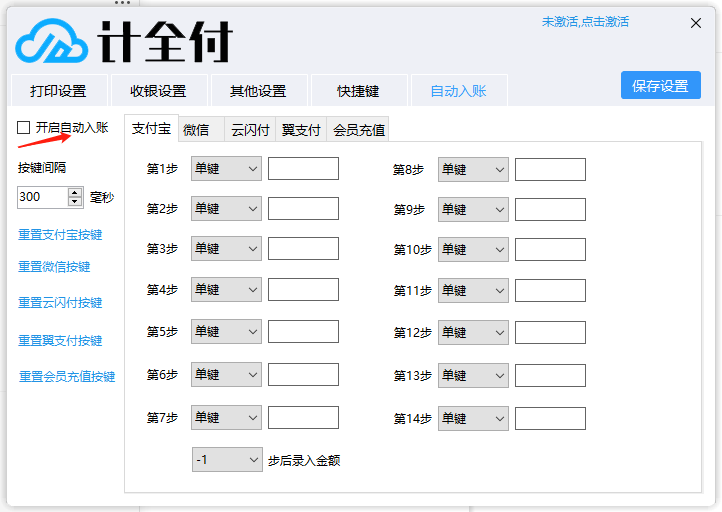This screenshot has height=512, width=722.
Task: Decrease the key interval with the down arrow
Action: pyautogui.click(x=75, y=202)
